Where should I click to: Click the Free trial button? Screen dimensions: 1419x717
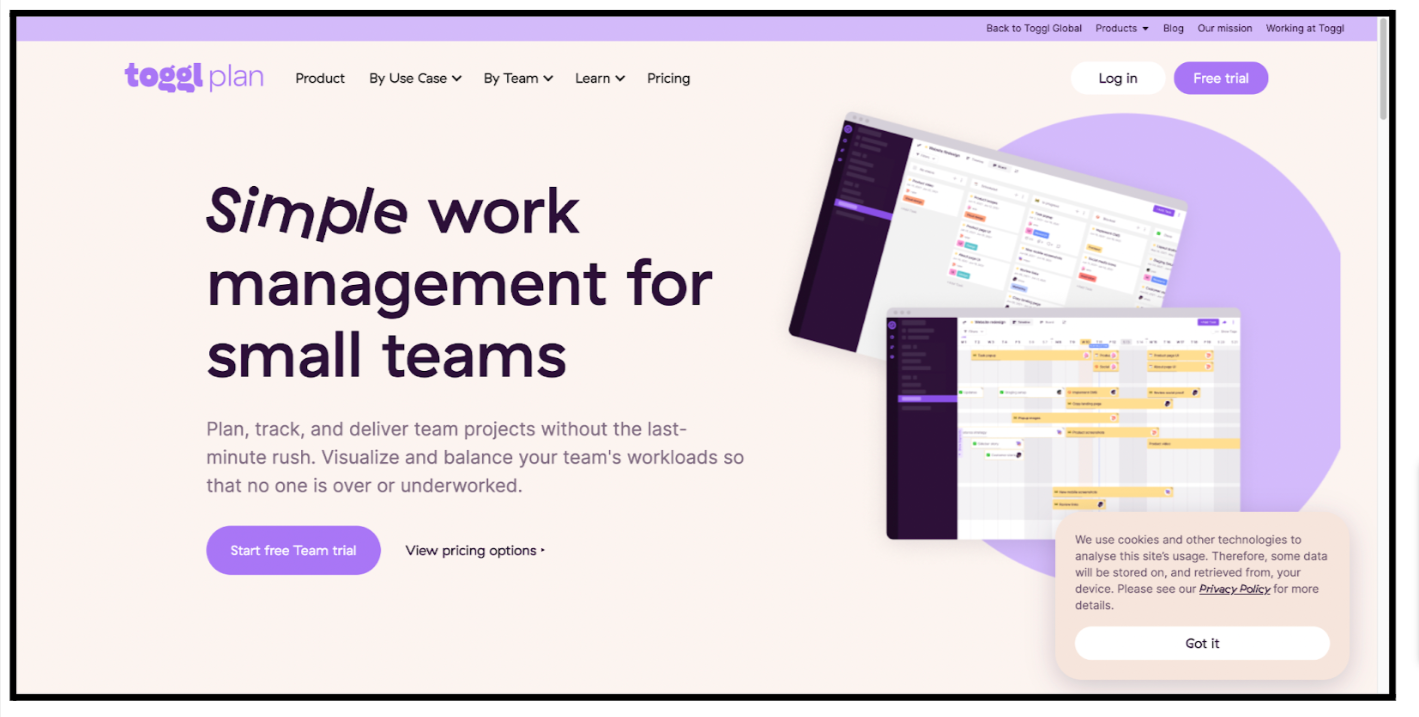pyautogui.click(x=1220, y=78)
